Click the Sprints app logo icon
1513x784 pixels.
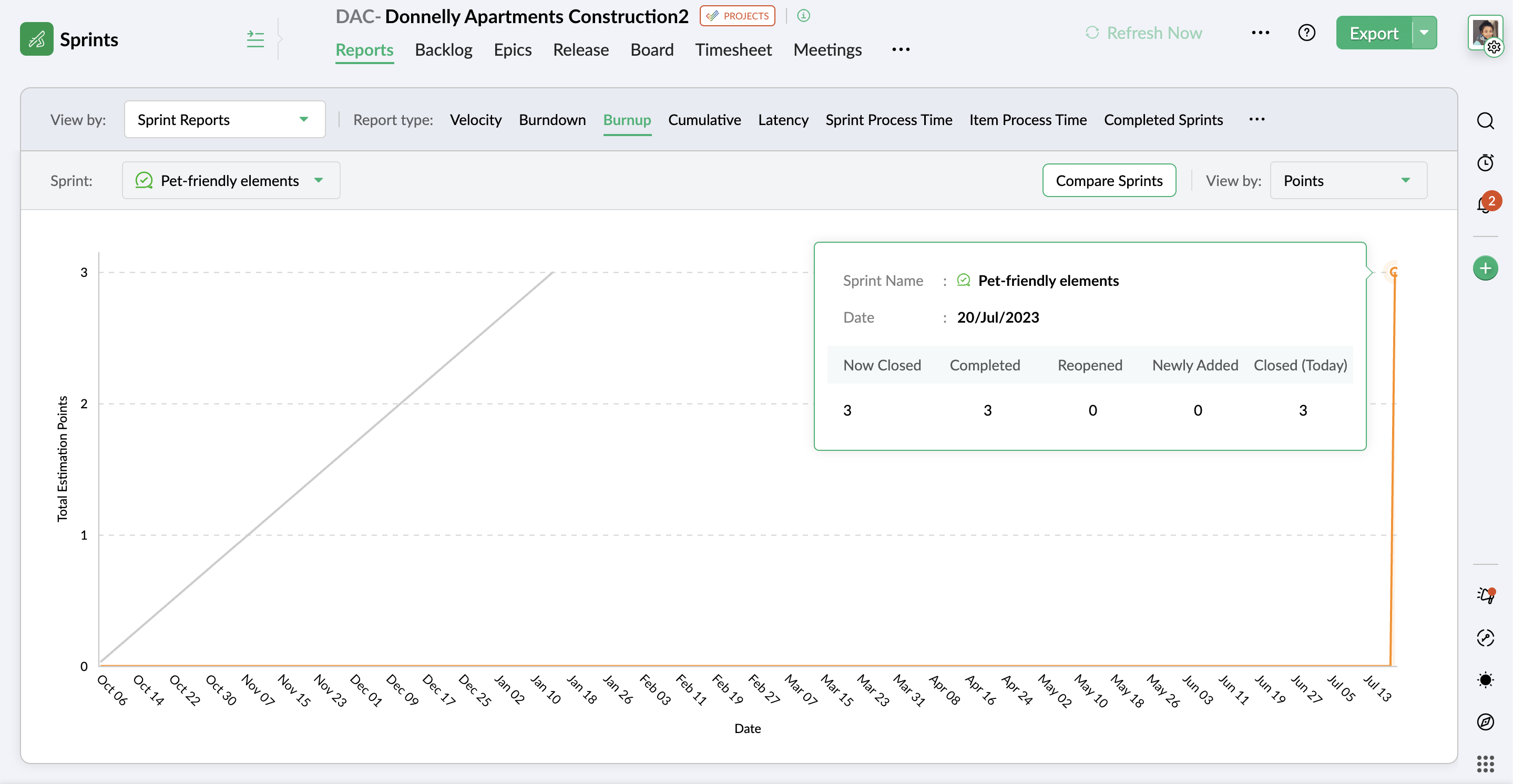(x=36, y=39)
